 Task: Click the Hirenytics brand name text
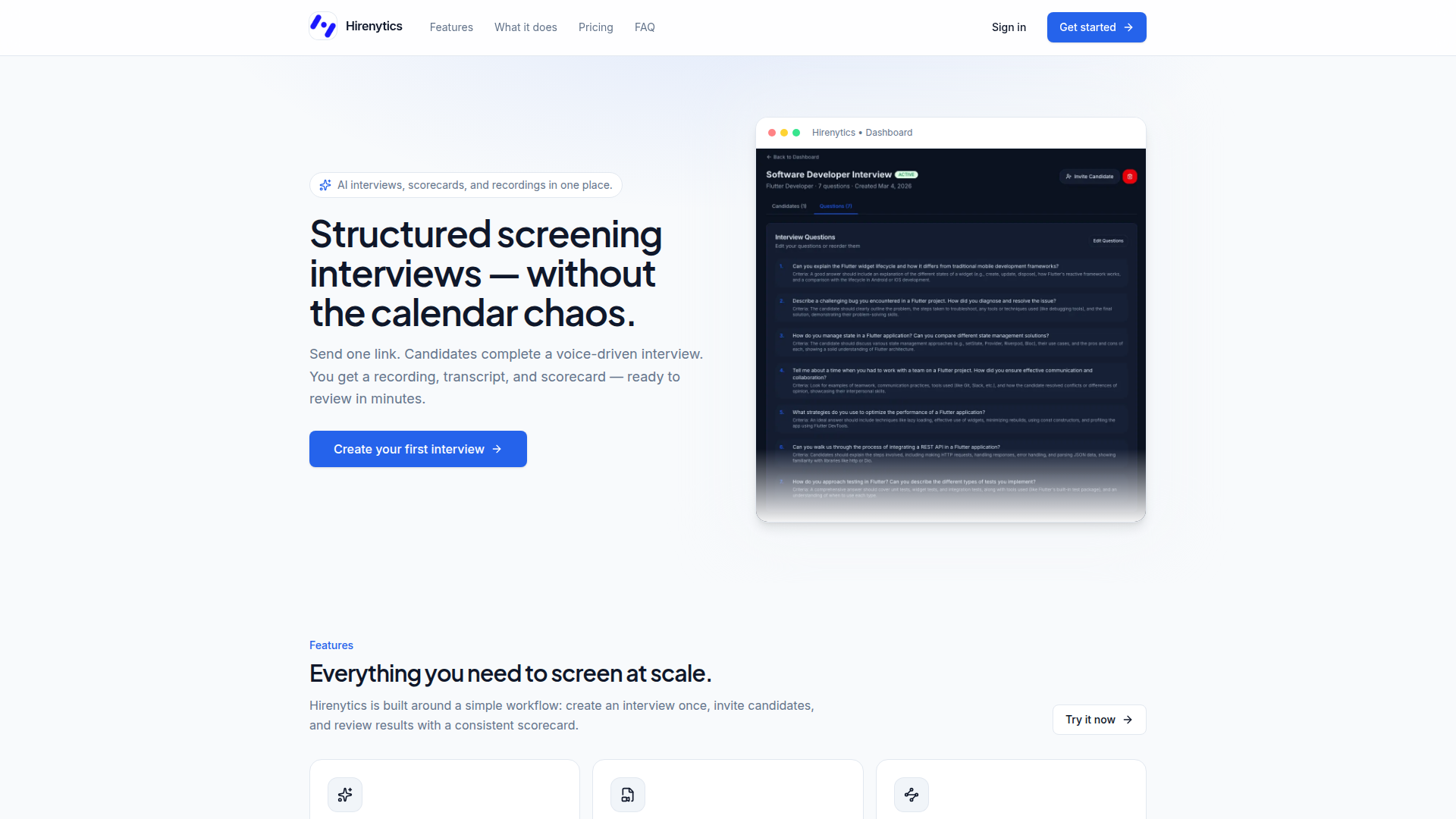[374, 27]
